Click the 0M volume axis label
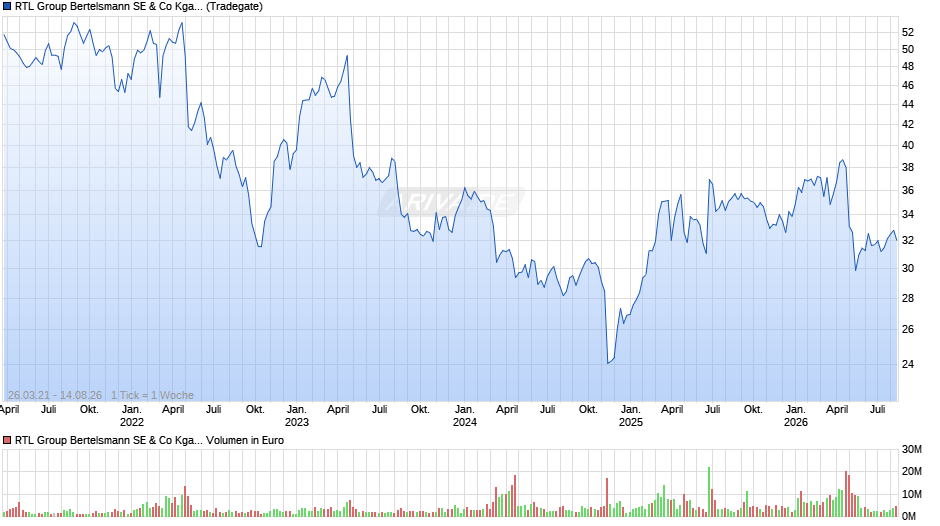Viewport: 940px width, 526px height. click(x=909, y=516)
